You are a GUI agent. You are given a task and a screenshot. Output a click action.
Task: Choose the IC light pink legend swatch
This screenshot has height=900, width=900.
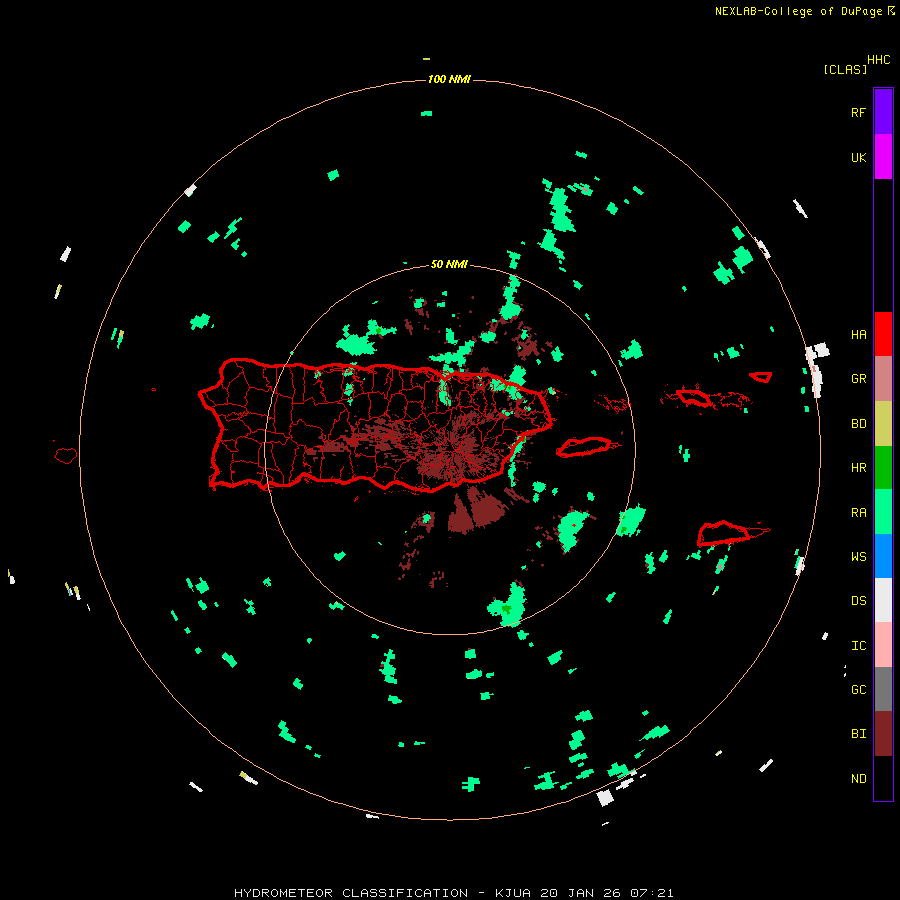click(883, 645)
